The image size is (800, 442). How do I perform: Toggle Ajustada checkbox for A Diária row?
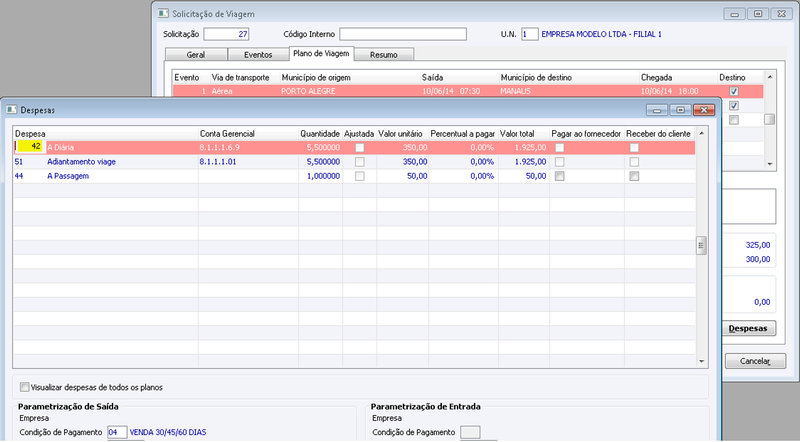pyautogui.click(x=360, y=148)
